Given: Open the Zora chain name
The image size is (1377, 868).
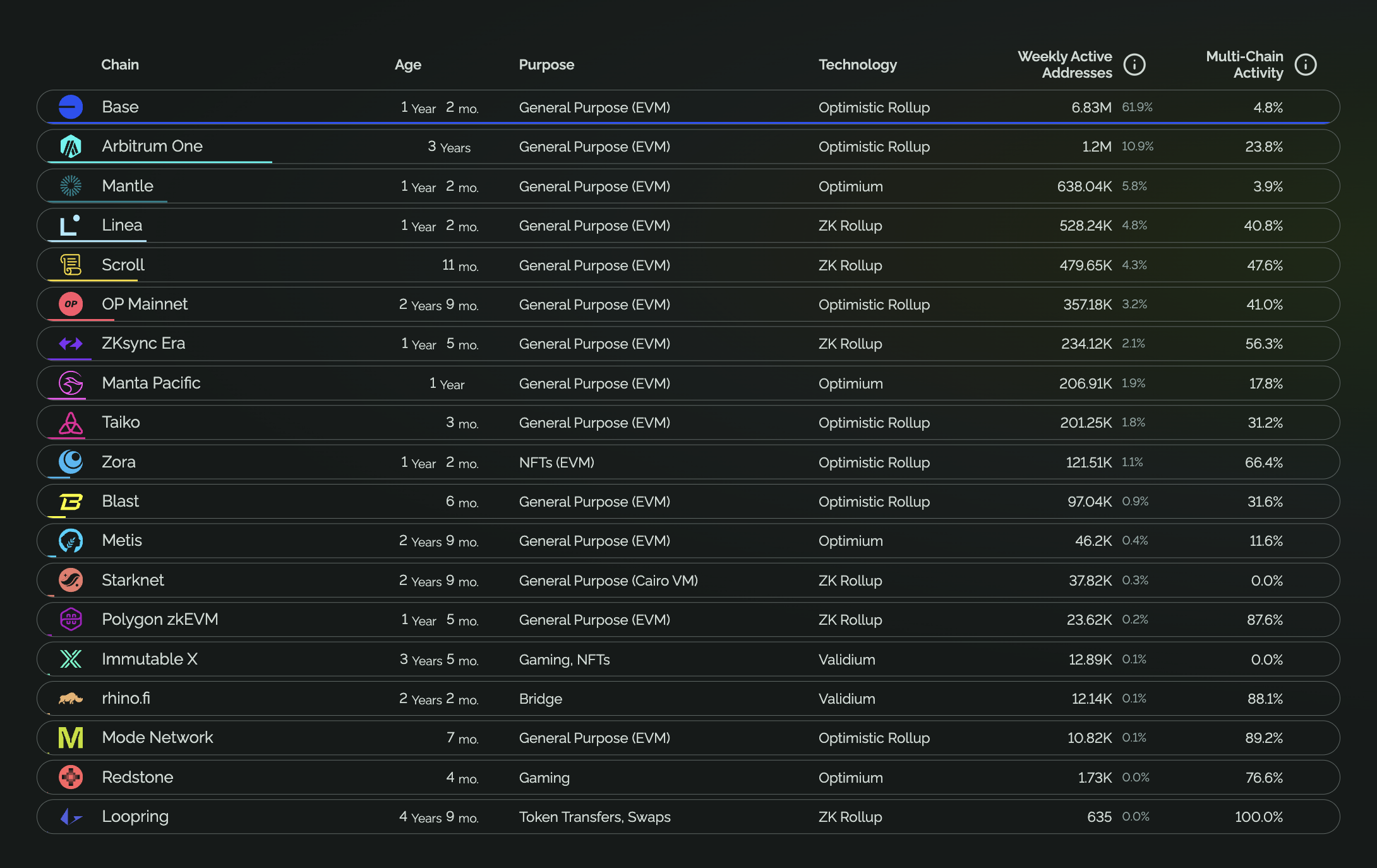Looking at the screenshot, I should (119, 462).
